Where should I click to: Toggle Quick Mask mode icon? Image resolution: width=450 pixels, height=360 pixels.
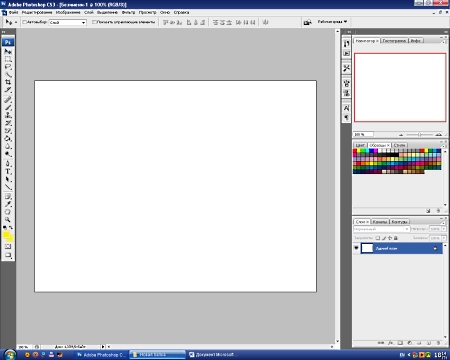pyautogui.click(x=8, y=246)
